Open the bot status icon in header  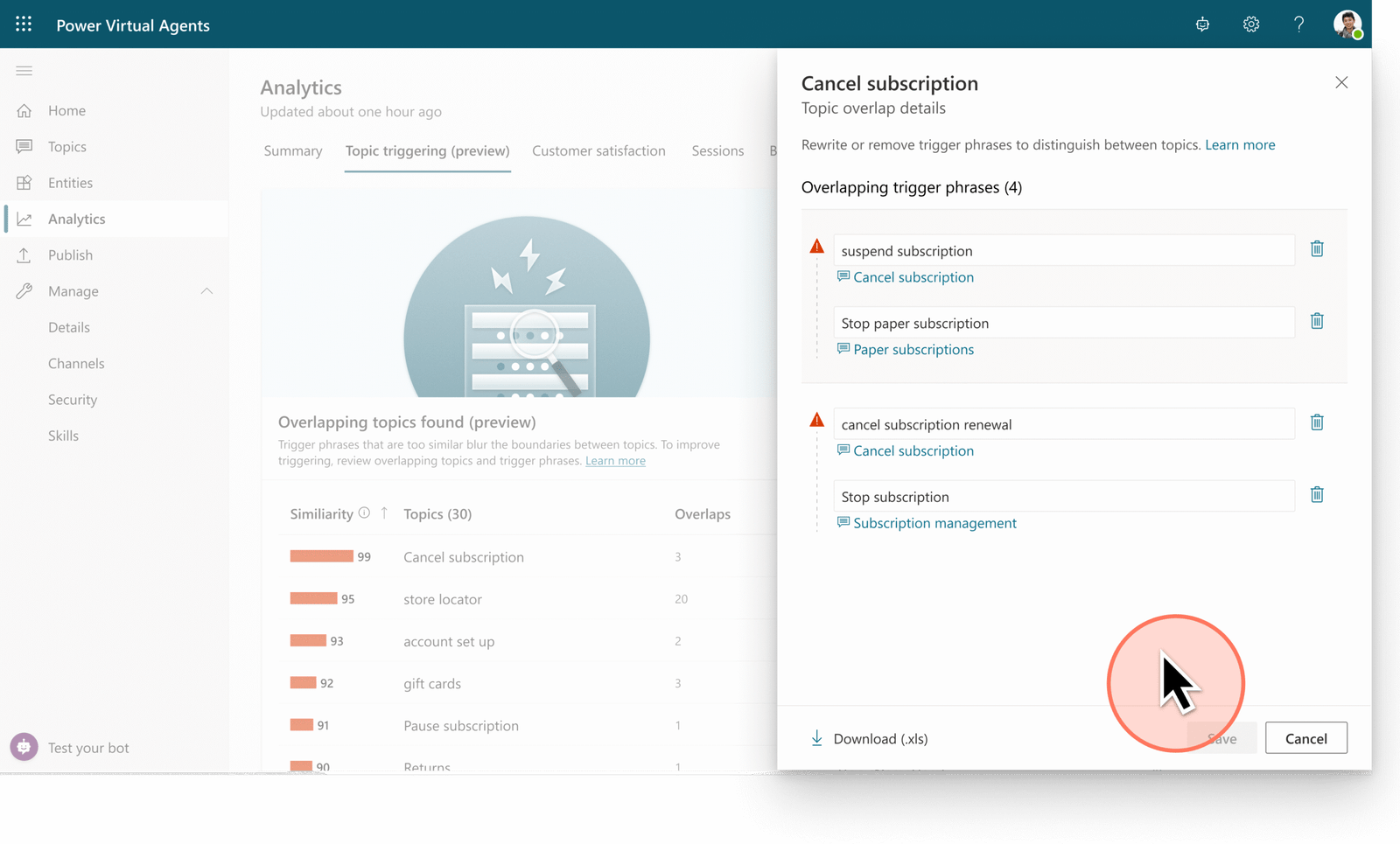1202,24
